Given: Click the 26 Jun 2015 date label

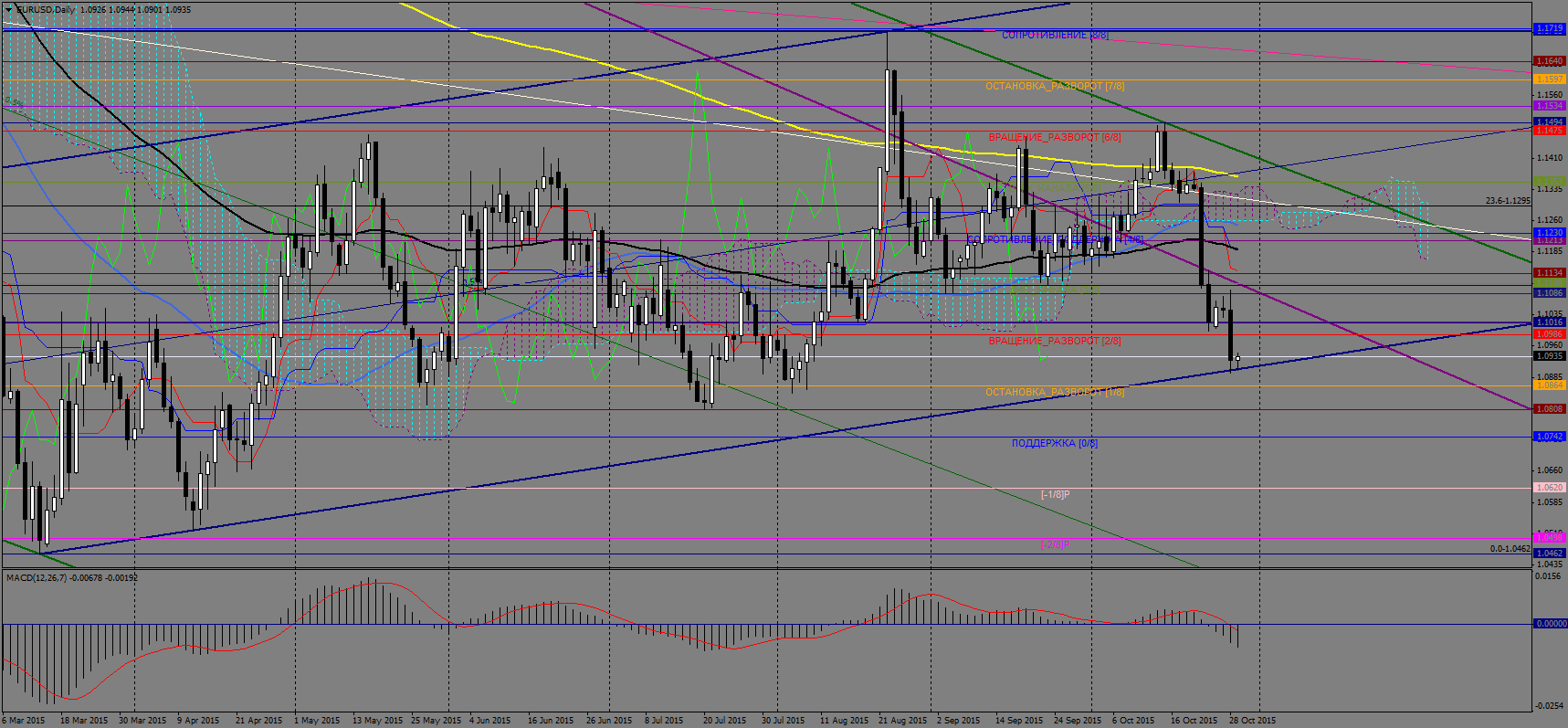Looking at the screenshot, I should coord(609,721).
